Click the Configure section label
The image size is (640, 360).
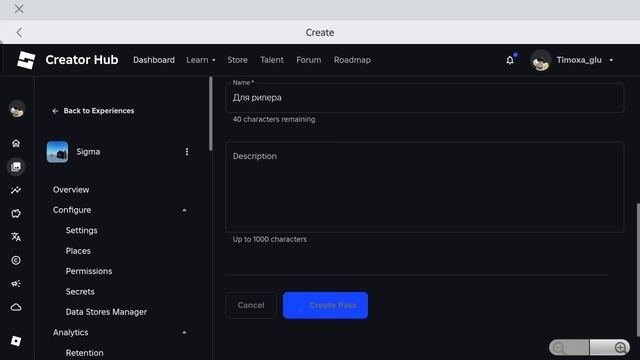(72, 210)
